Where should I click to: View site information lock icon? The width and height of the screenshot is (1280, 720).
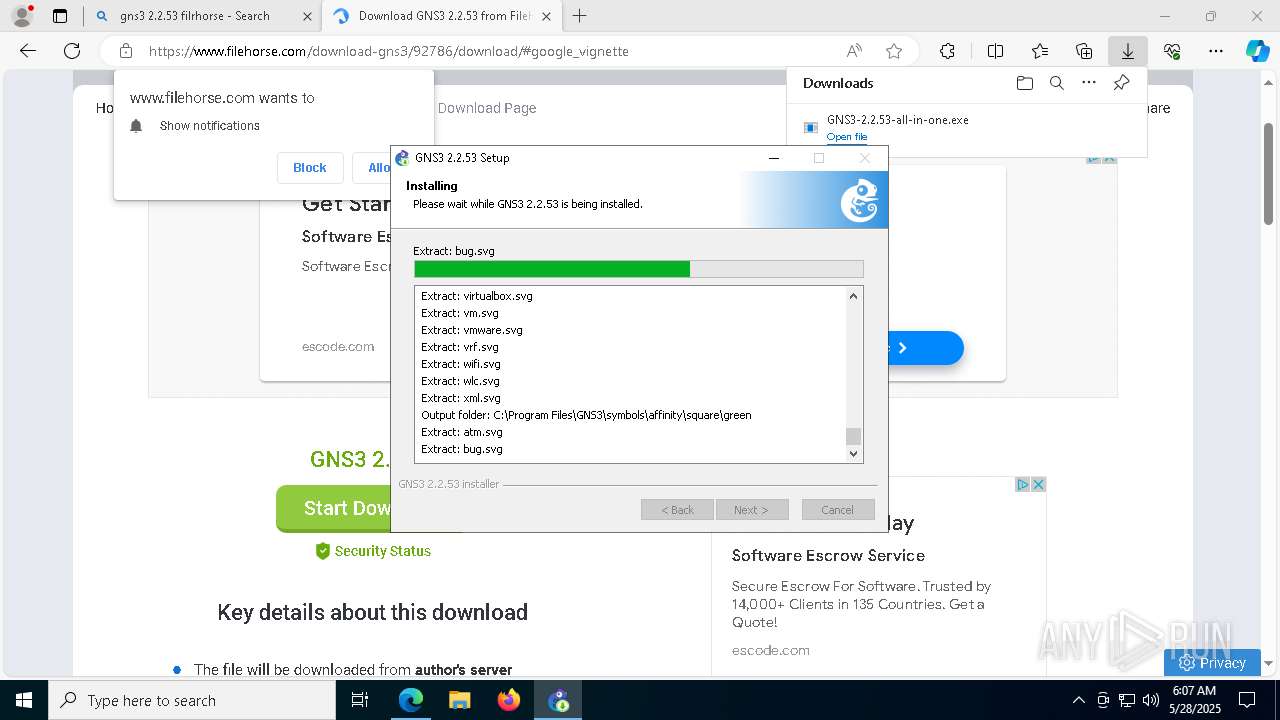[x=126, y=51]
